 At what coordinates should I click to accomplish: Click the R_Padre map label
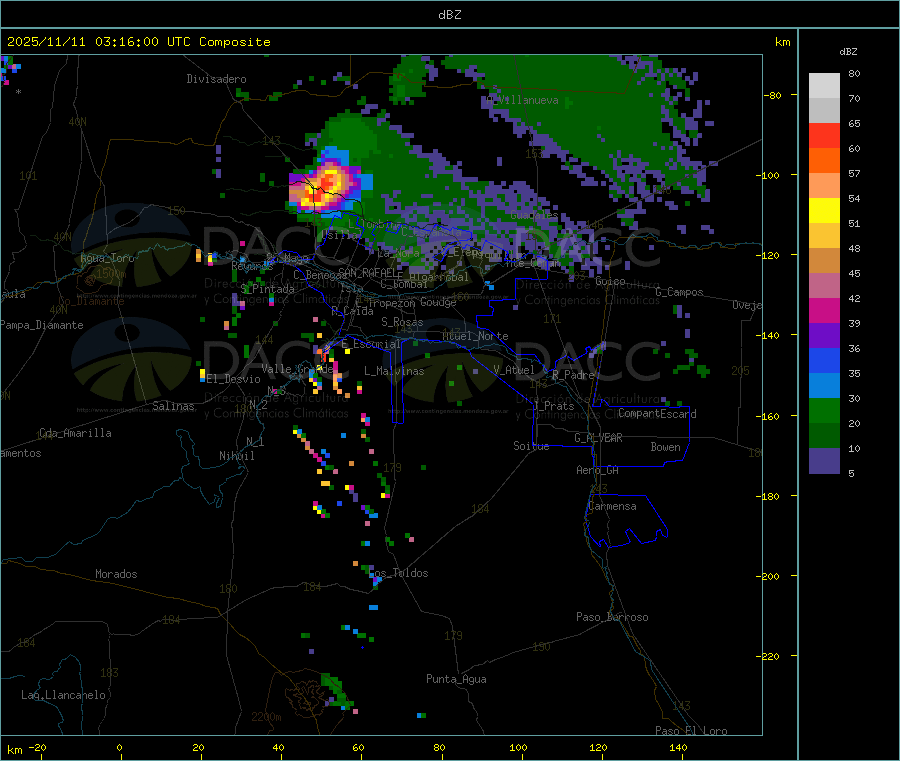573,375
